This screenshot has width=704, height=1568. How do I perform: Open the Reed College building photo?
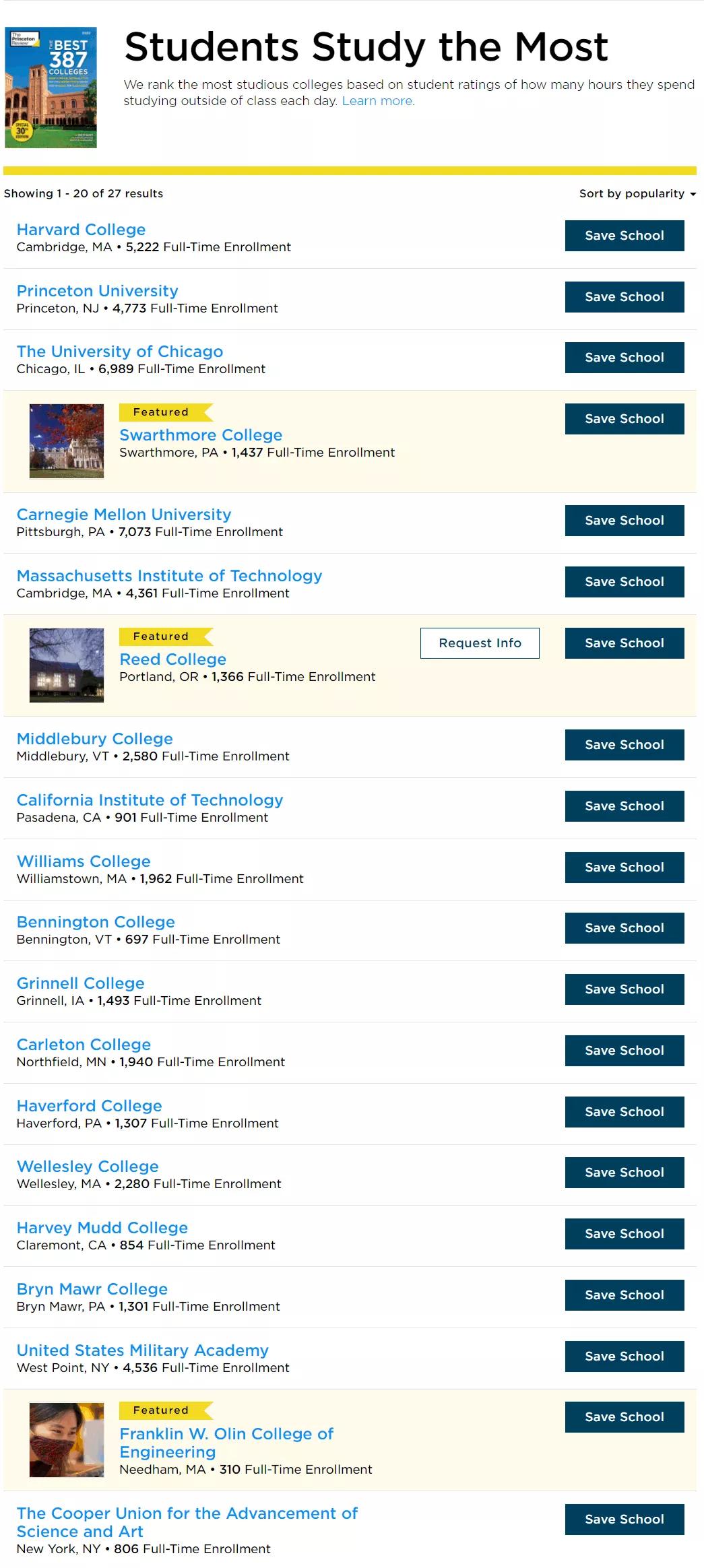tap(67, 665)
